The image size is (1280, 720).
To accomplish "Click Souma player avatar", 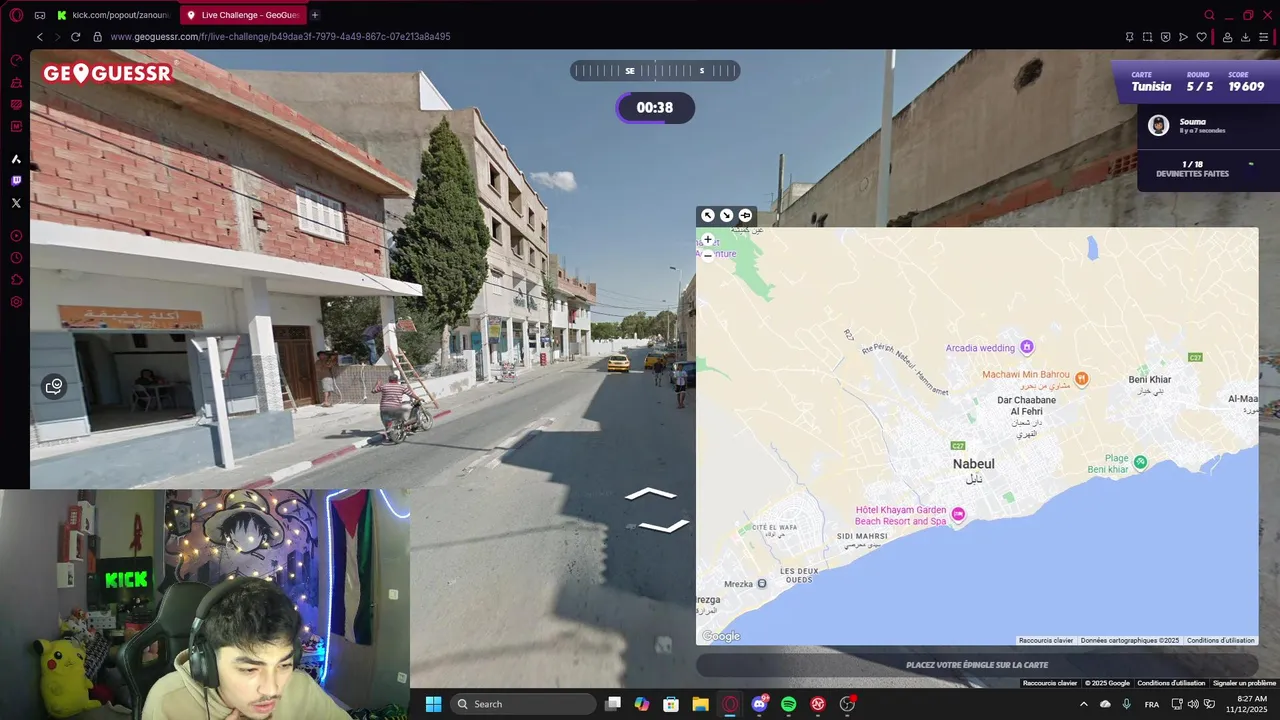I will tap(1158, 125).
